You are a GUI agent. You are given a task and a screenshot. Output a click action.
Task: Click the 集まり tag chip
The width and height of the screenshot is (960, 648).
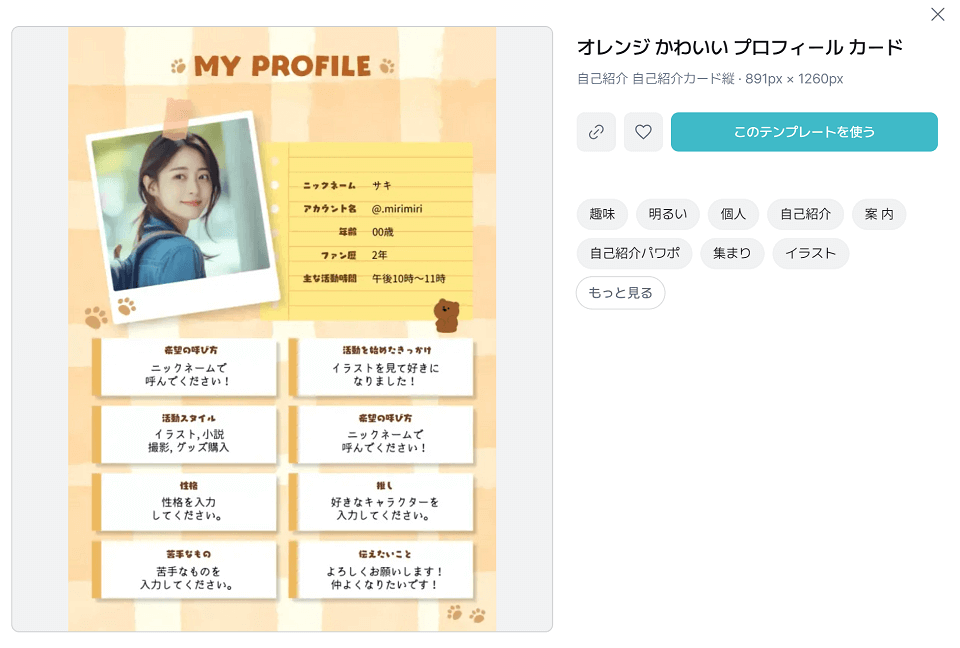[x=732, y=253]
